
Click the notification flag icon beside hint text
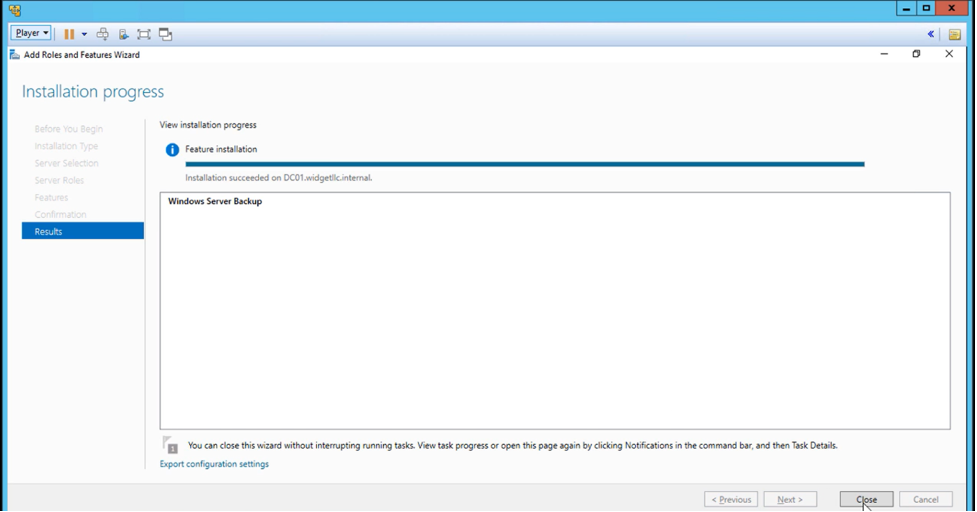coord(171,446)
